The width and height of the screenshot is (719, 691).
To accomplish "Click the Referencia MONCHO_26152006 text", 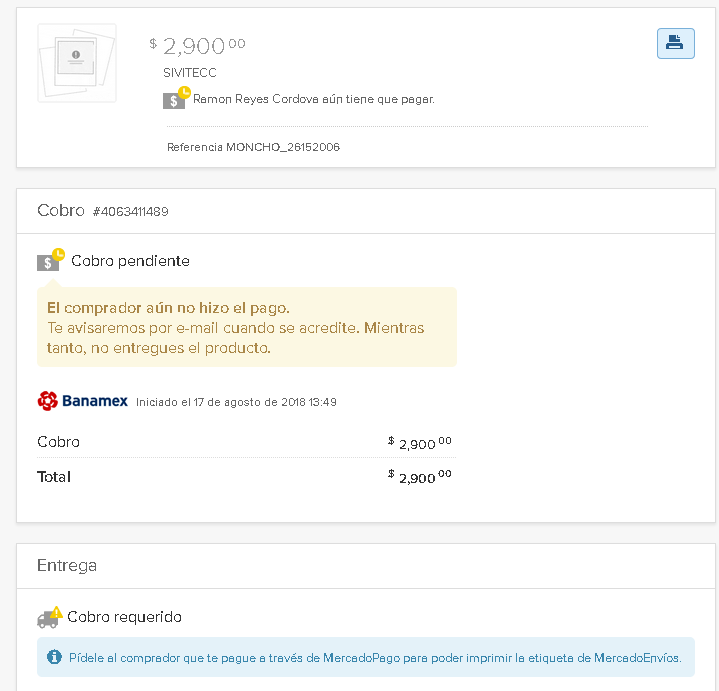I will (x=253, y=147).
